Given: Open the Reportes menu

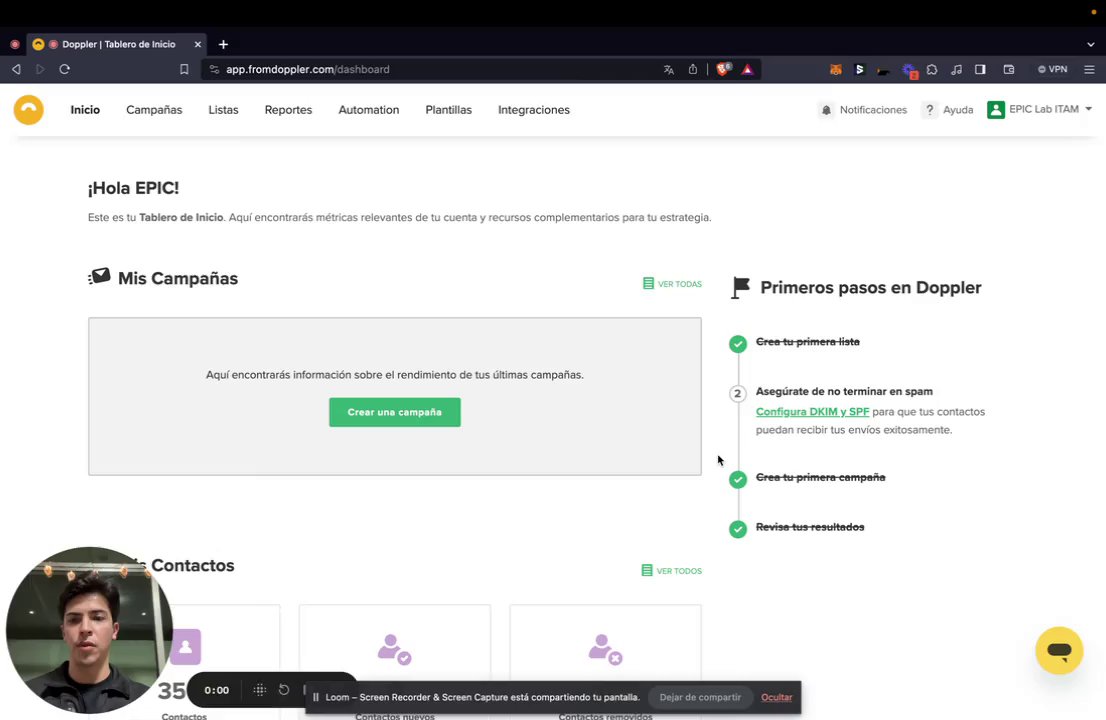Looking at the screenshot, I should coord(288,110).
